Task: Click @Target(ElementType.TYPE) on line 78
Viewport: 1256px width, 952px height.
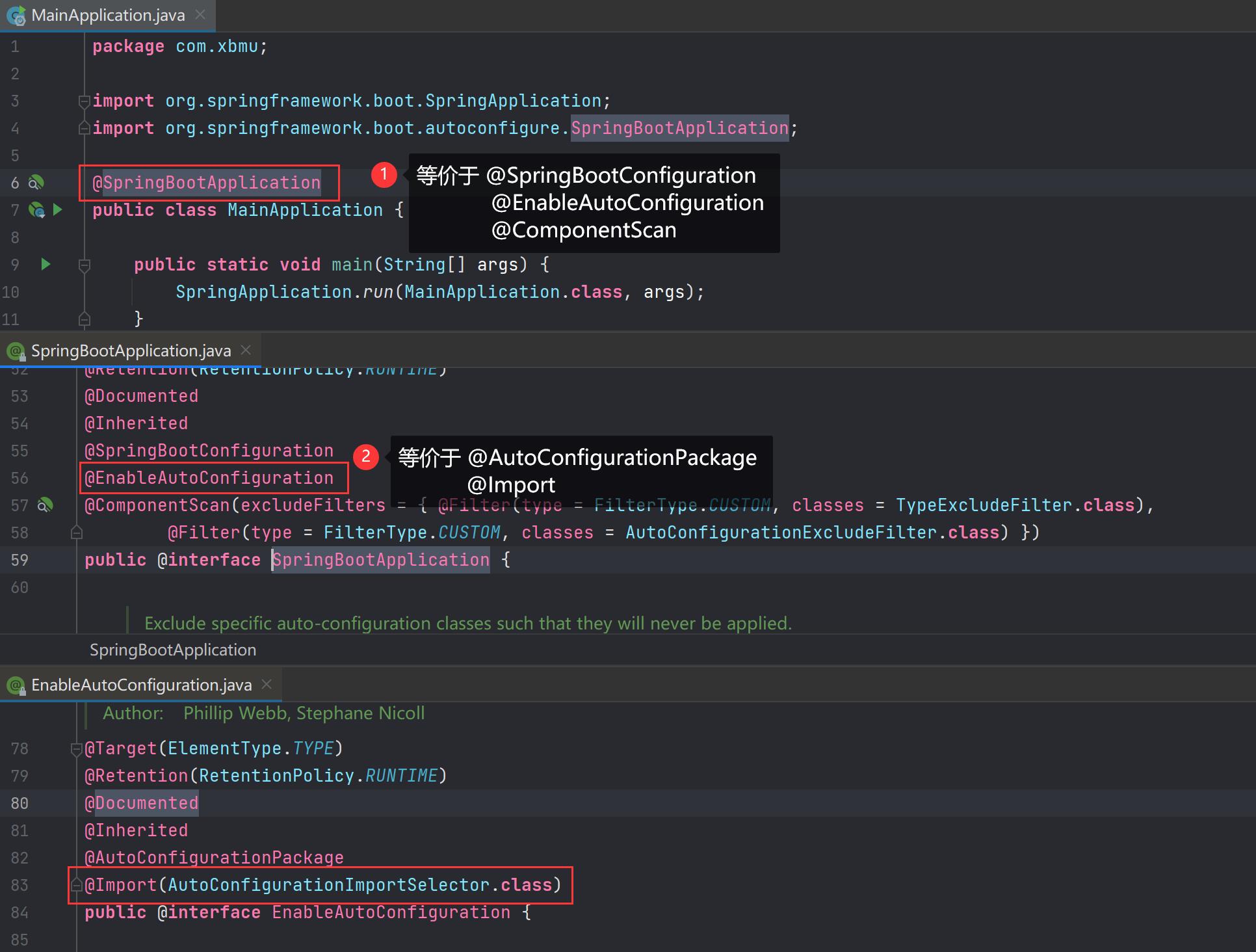Action: click(x=214, y=748)
